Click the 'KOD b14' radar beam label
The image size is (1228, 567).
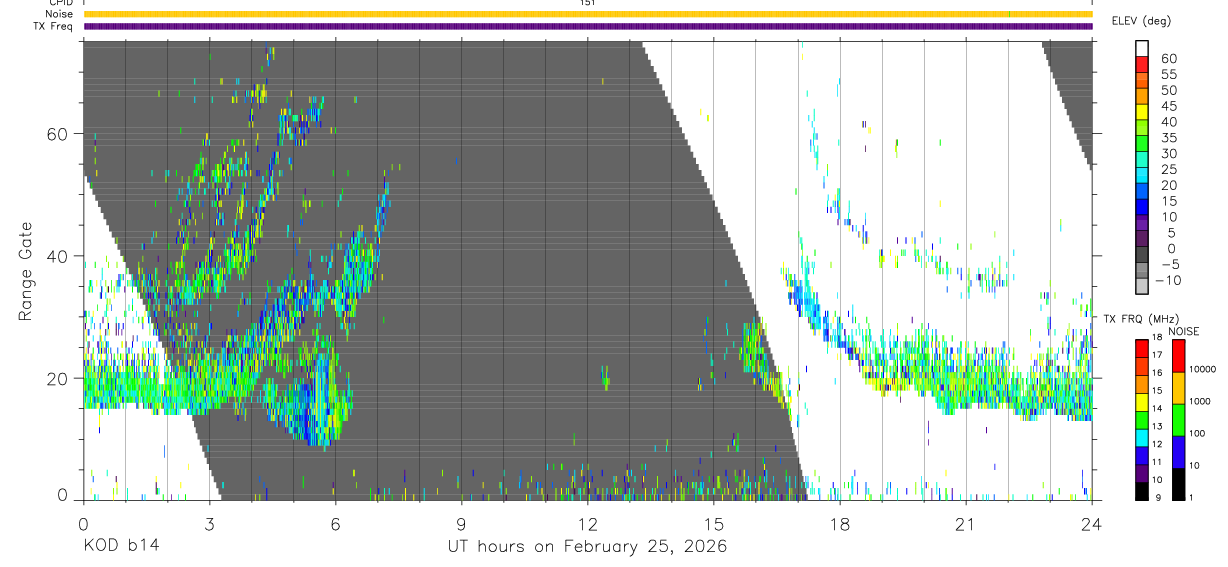click(121, 546)
